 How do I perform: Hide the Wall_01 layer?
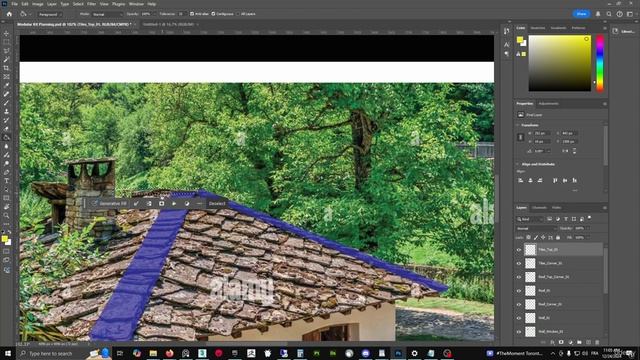click(x=519, y=318)
